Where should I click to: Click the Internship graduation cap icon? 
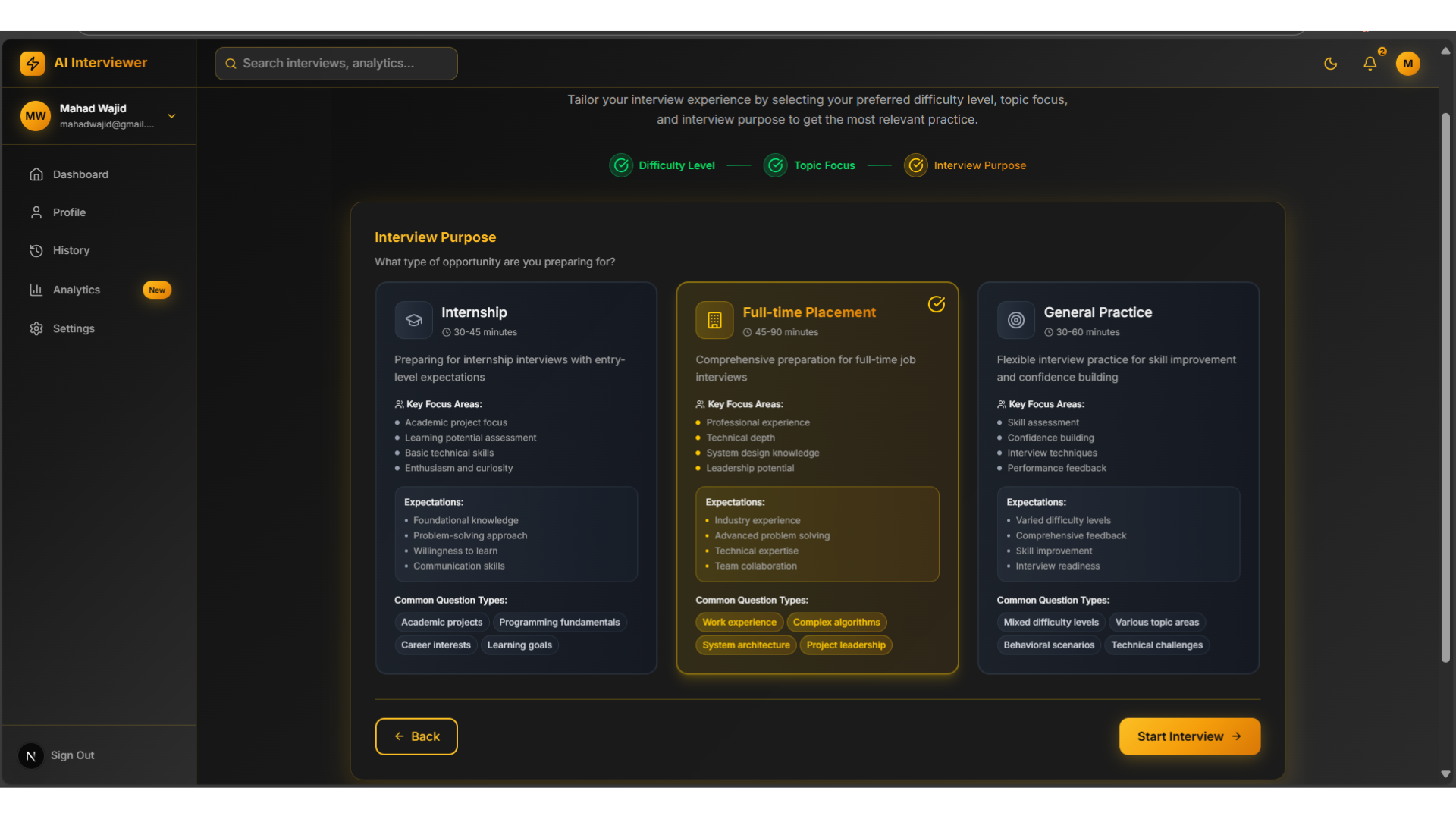pyautogui.click(x=413, y=320)
